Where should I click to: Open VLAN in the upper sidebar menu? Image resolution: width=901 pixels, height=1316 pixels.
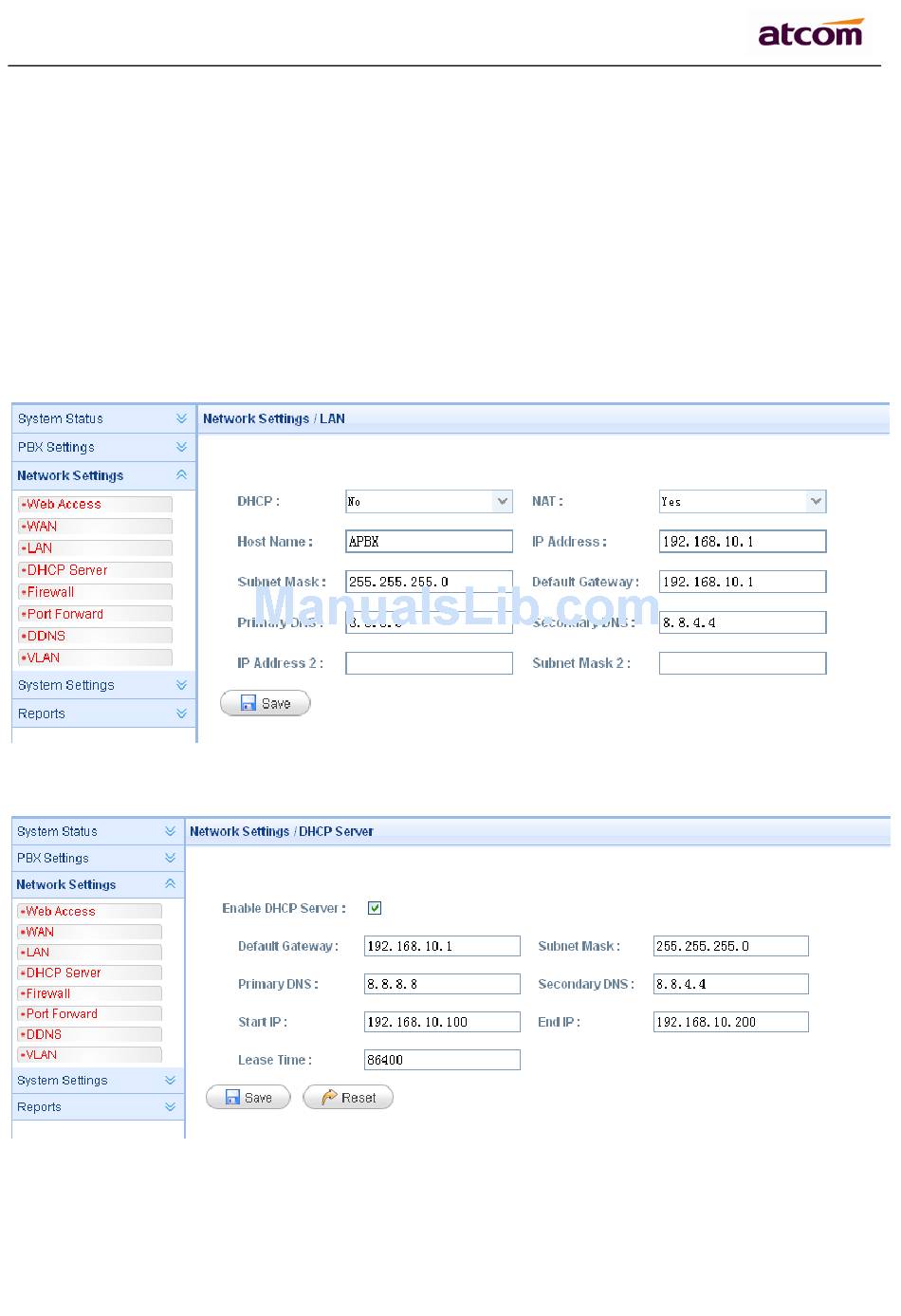(95, 658)
